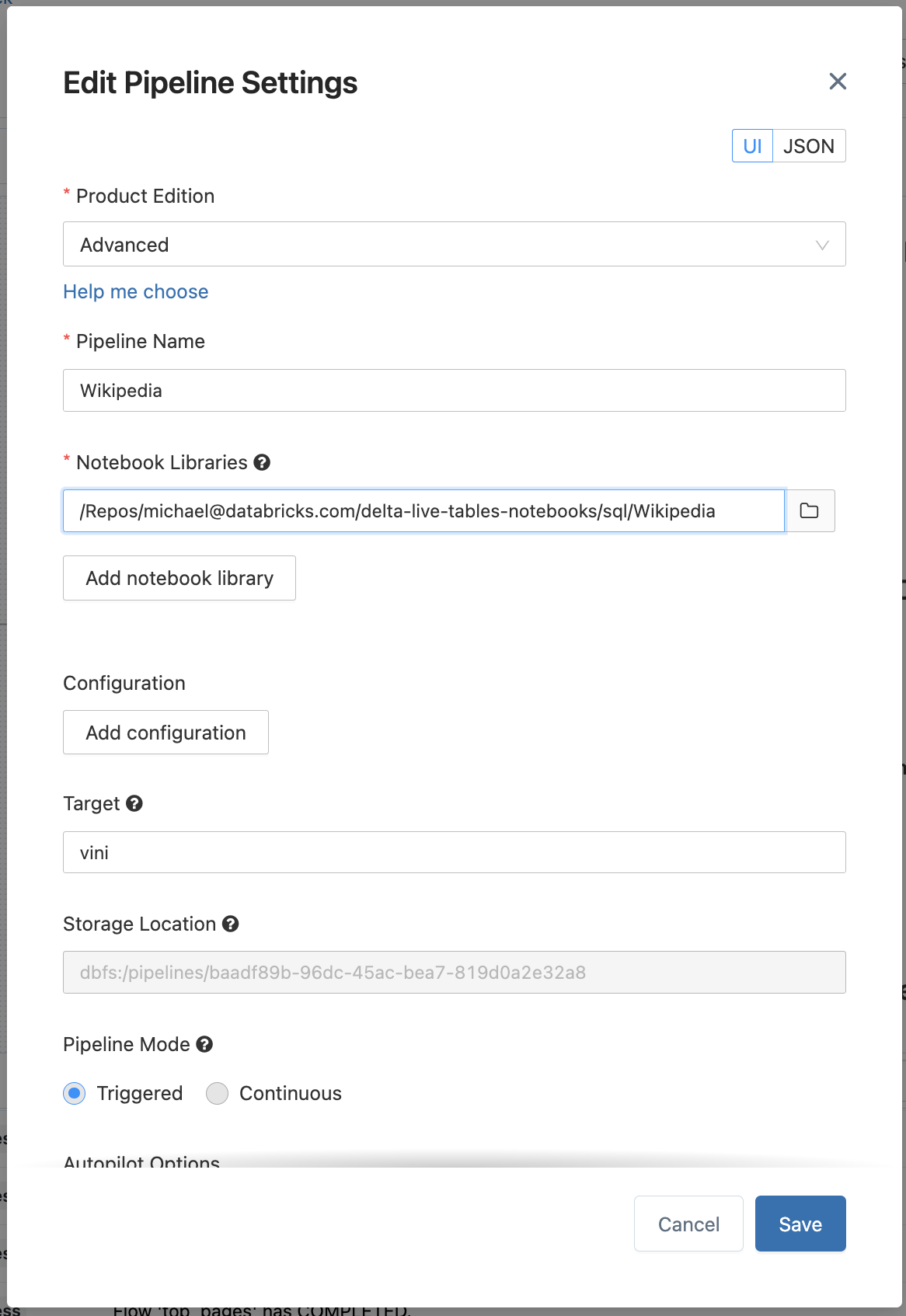
Task: Select the Continuous pipeline mode
Action: coord(218,1093)
